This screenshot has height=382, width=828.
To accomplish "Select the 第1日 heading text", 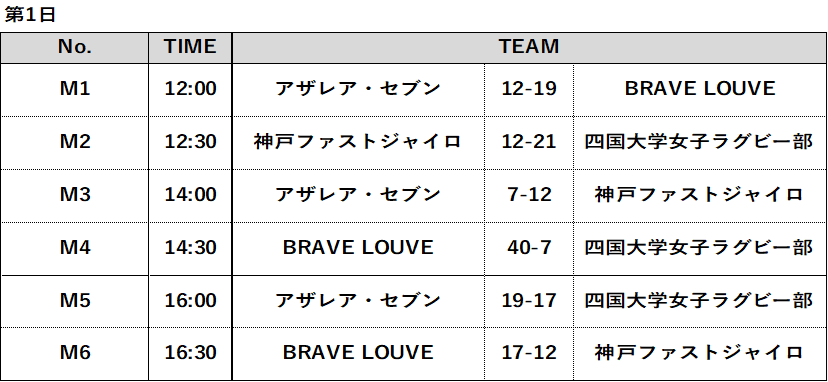I will [30, 15].
